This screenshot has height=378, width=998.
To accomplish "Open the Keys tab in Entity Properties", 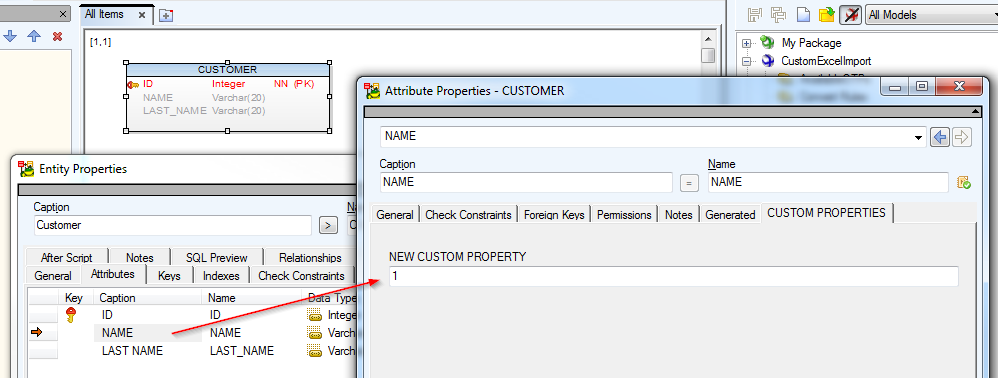I will pyautogui.click(x=169, y=276).
